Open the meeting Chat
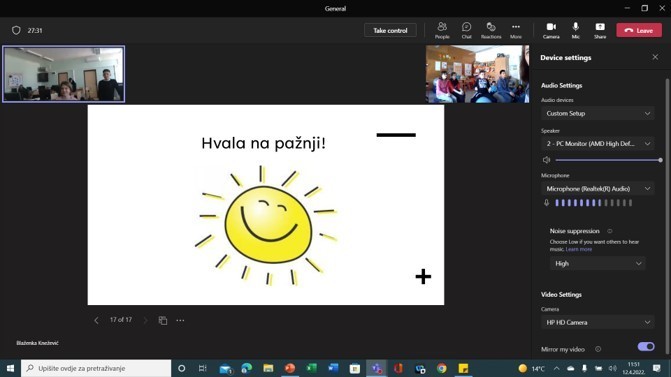 click(x=466, y=30)
